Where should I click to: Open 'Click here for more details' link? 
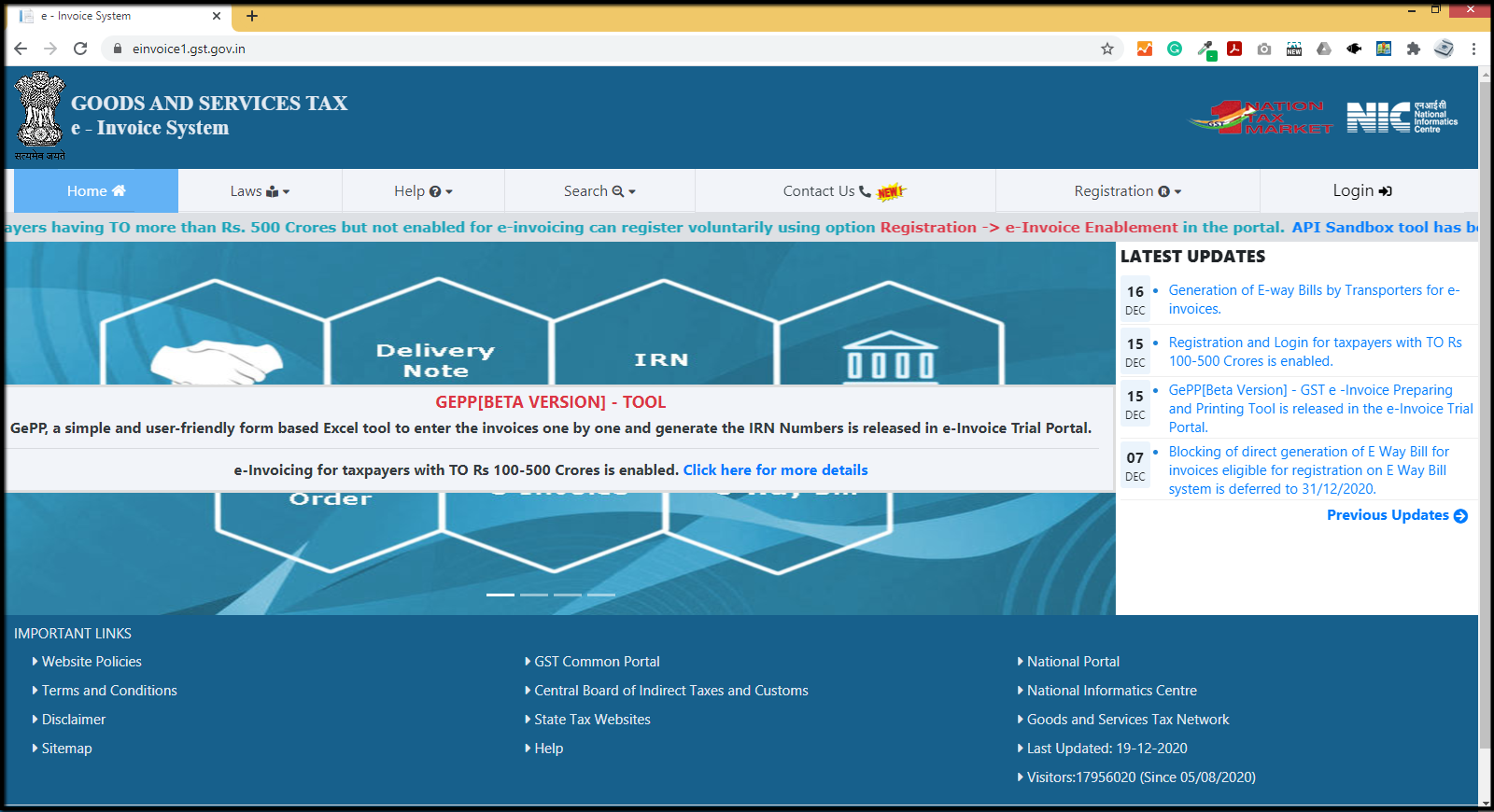click(x=775, y=470)
